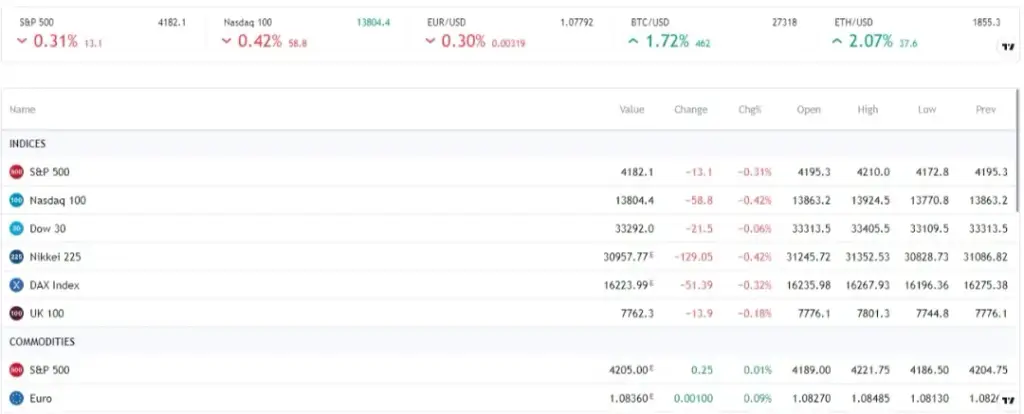
Task: Sort table by the Chg% column header
Action: [750, 110]
